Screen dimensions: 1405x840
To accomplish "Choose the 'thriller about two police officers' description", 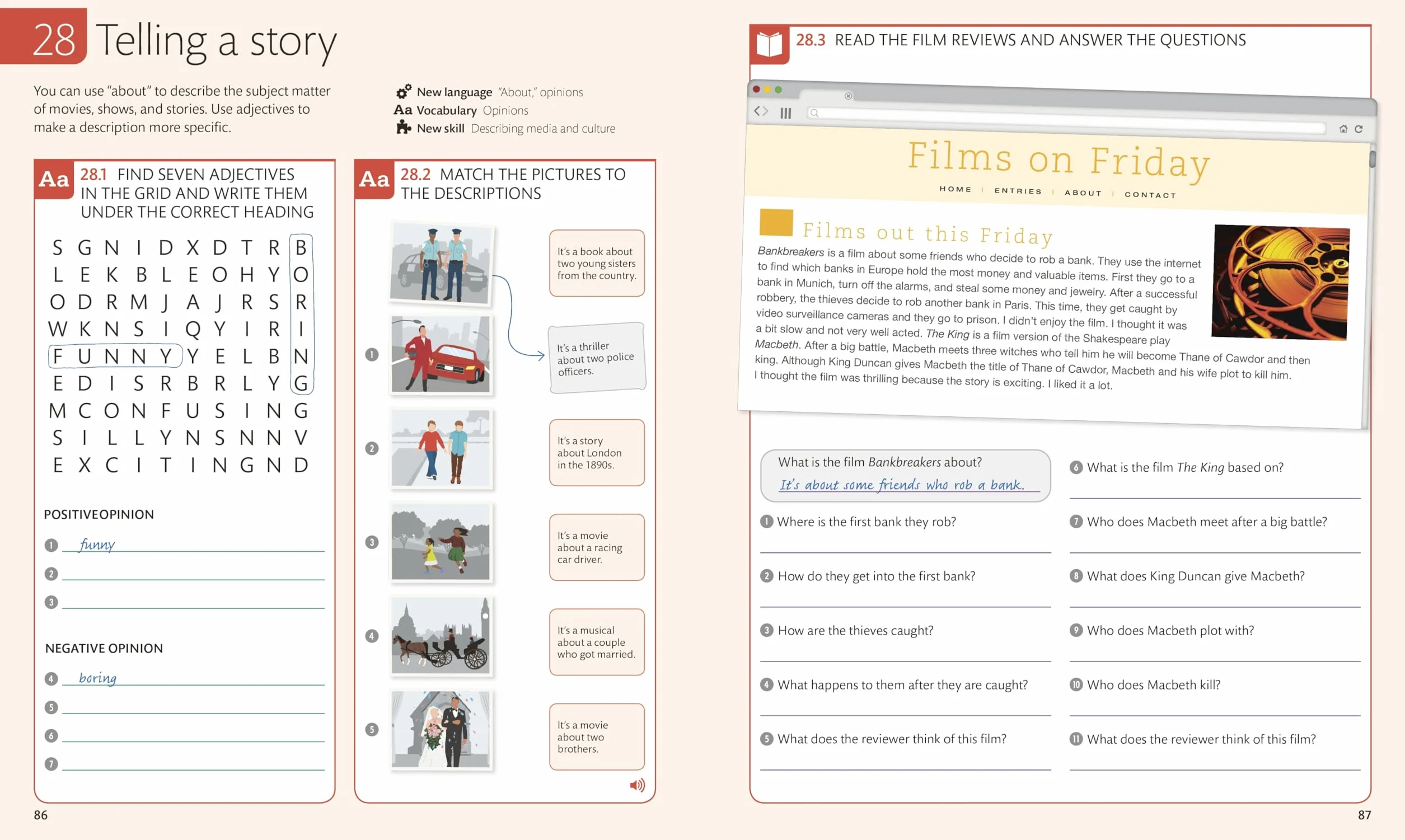I will pos(597,358).
